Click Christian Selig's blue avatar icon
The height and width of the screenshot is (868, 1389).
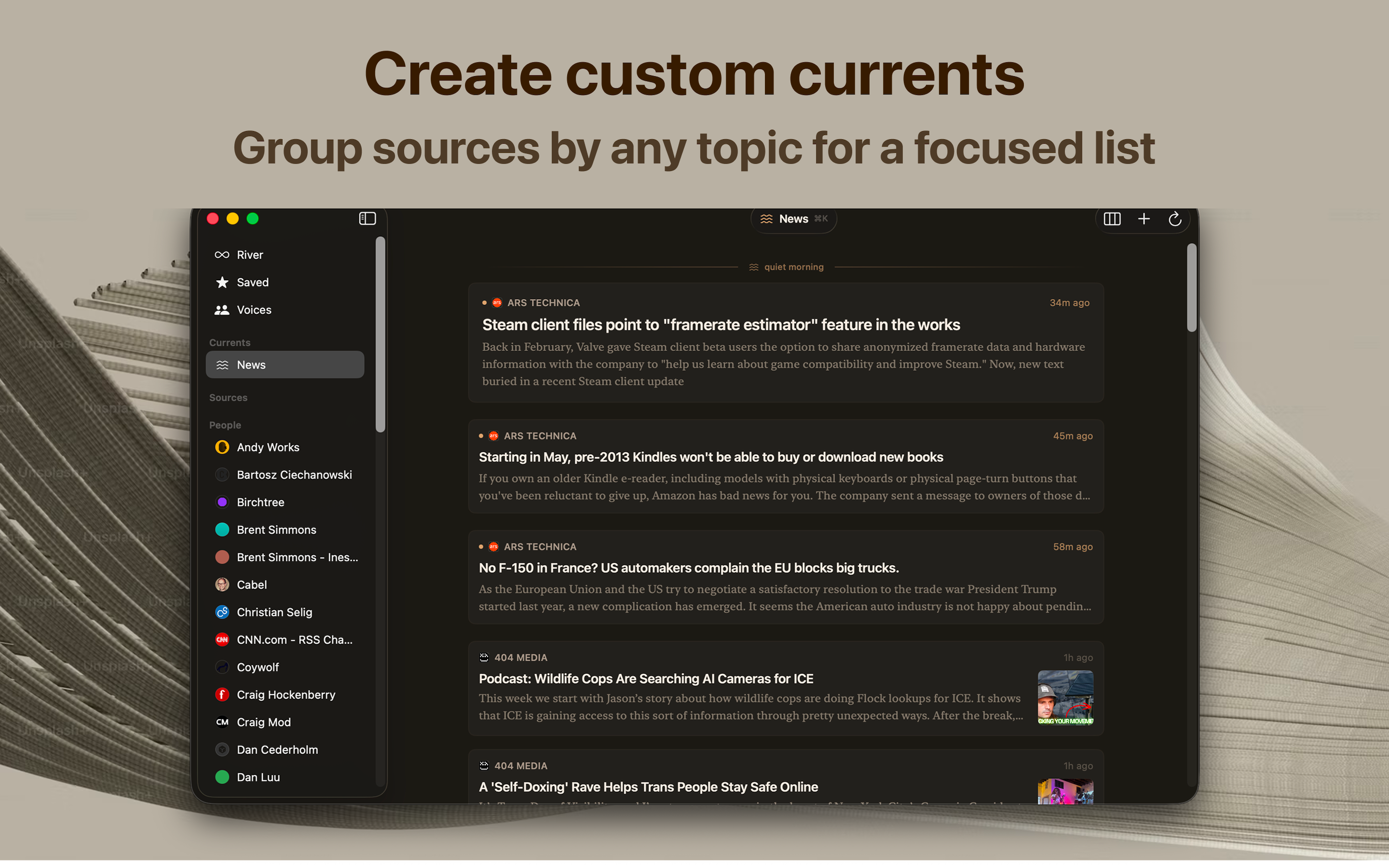[x=222, y=612]
